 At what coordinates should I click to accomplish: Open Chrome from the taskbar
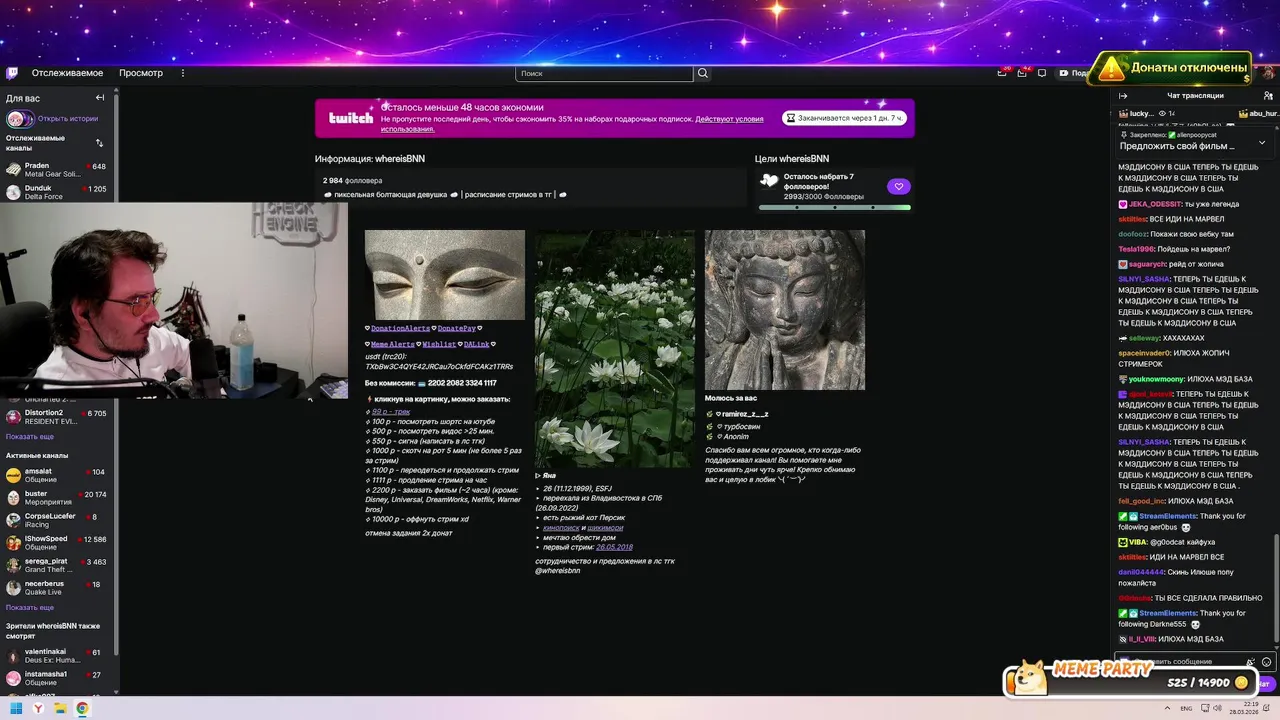(x=82, y=708)
